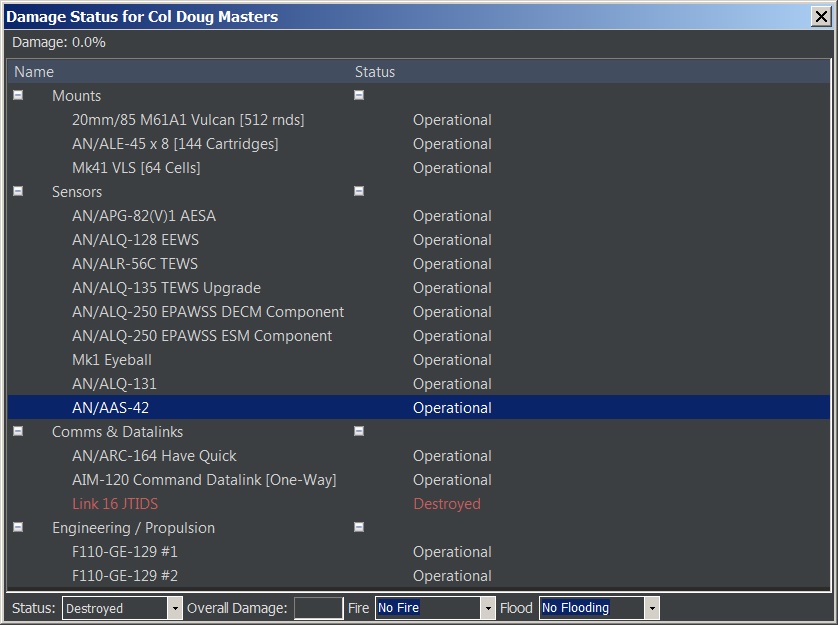Select F110-GE-129 #1 engine row

[419, 552]
